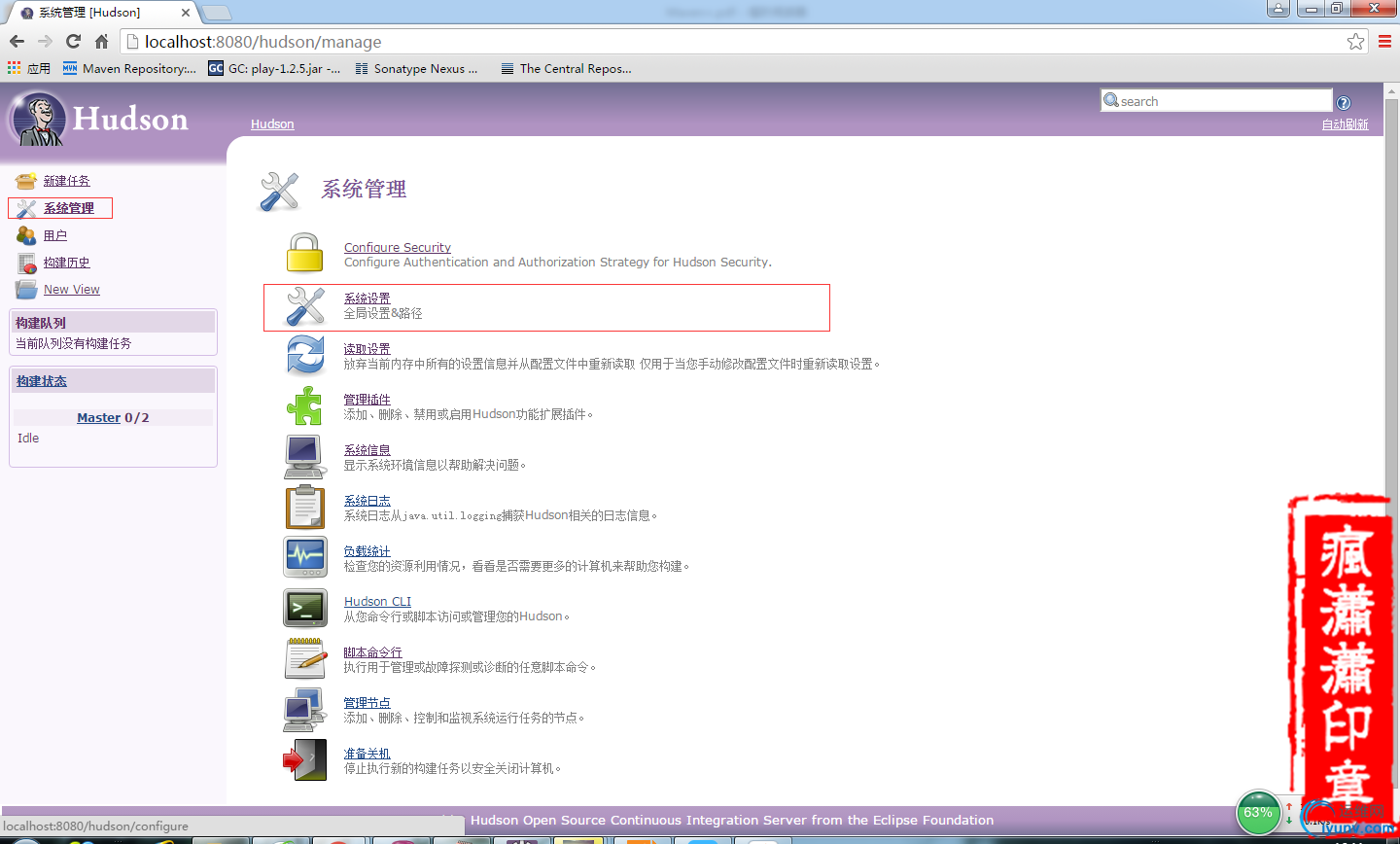This screenshot has height=844, width=1400.
Task: Click the Chrome user profile button
Action: [1278, 8]
